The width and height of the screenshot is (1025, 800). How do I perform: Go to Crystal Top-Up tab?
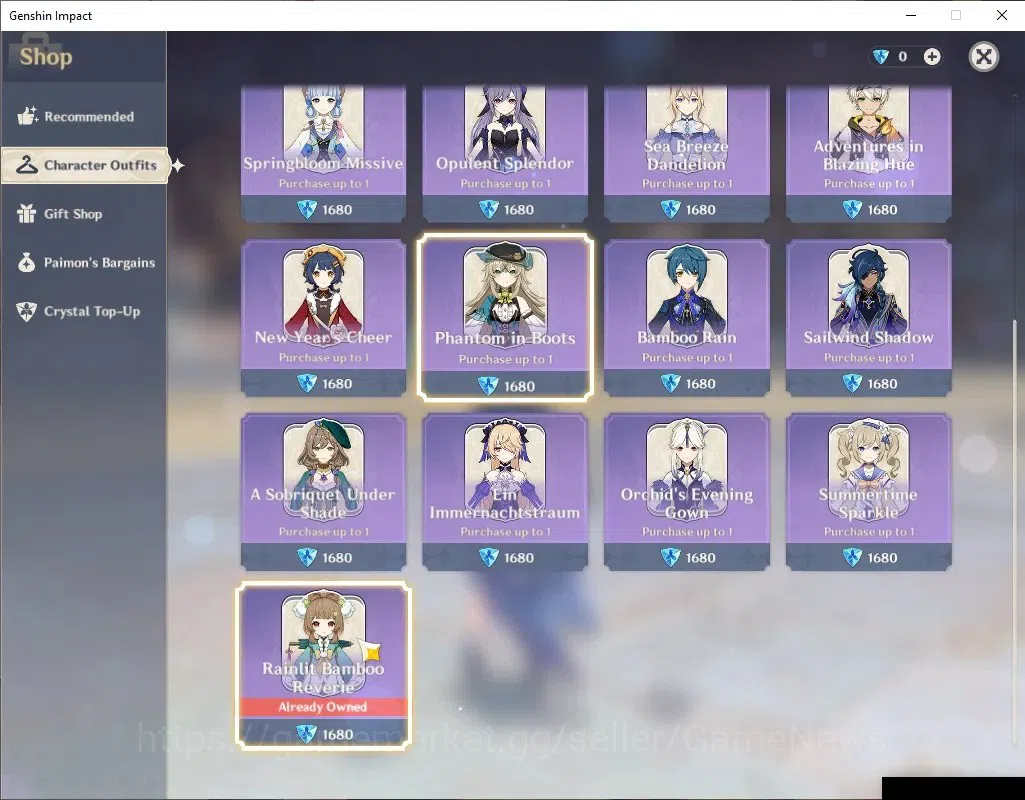(x=84, y=311)
